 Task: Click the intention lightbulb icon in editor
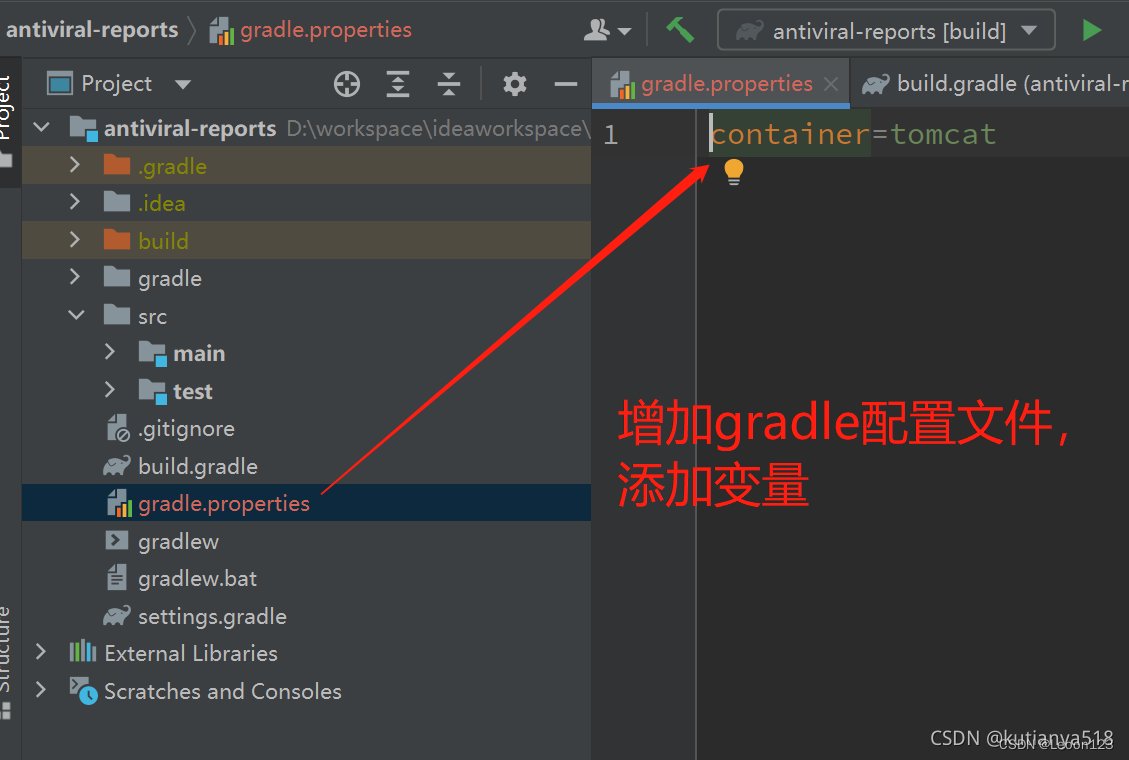[734, 172]
